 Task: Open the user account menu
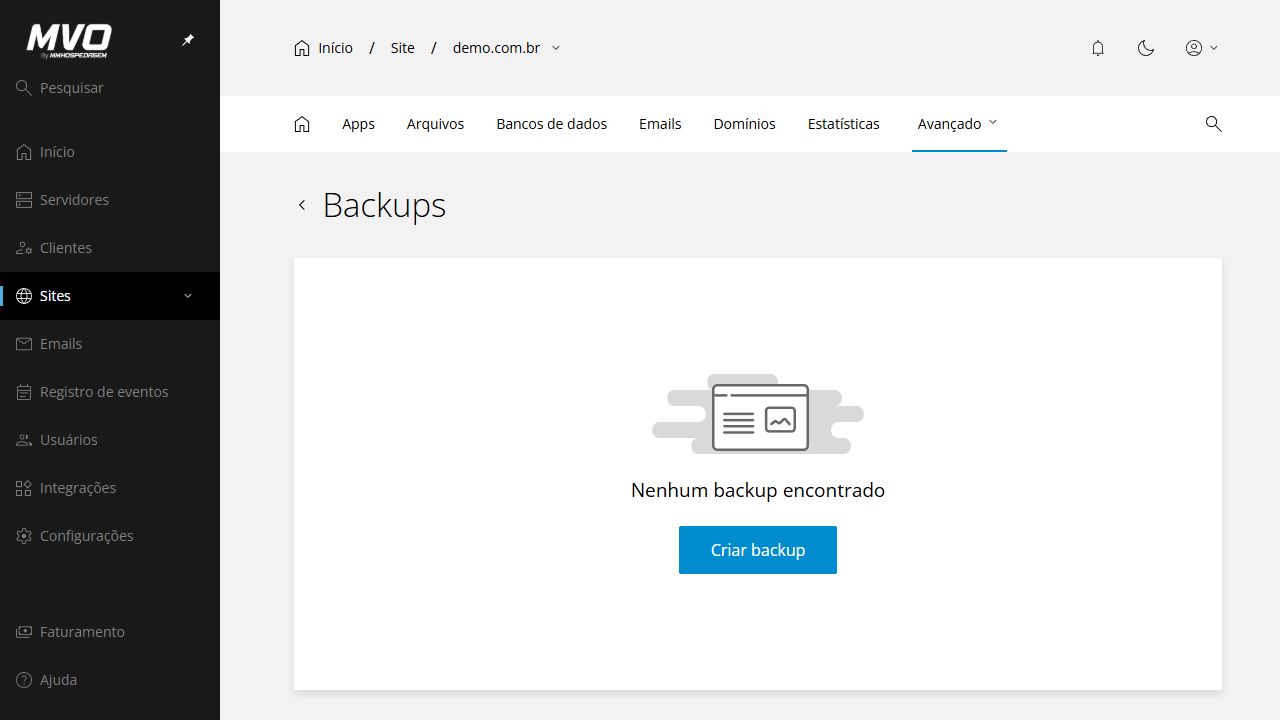pos(1201,48)
